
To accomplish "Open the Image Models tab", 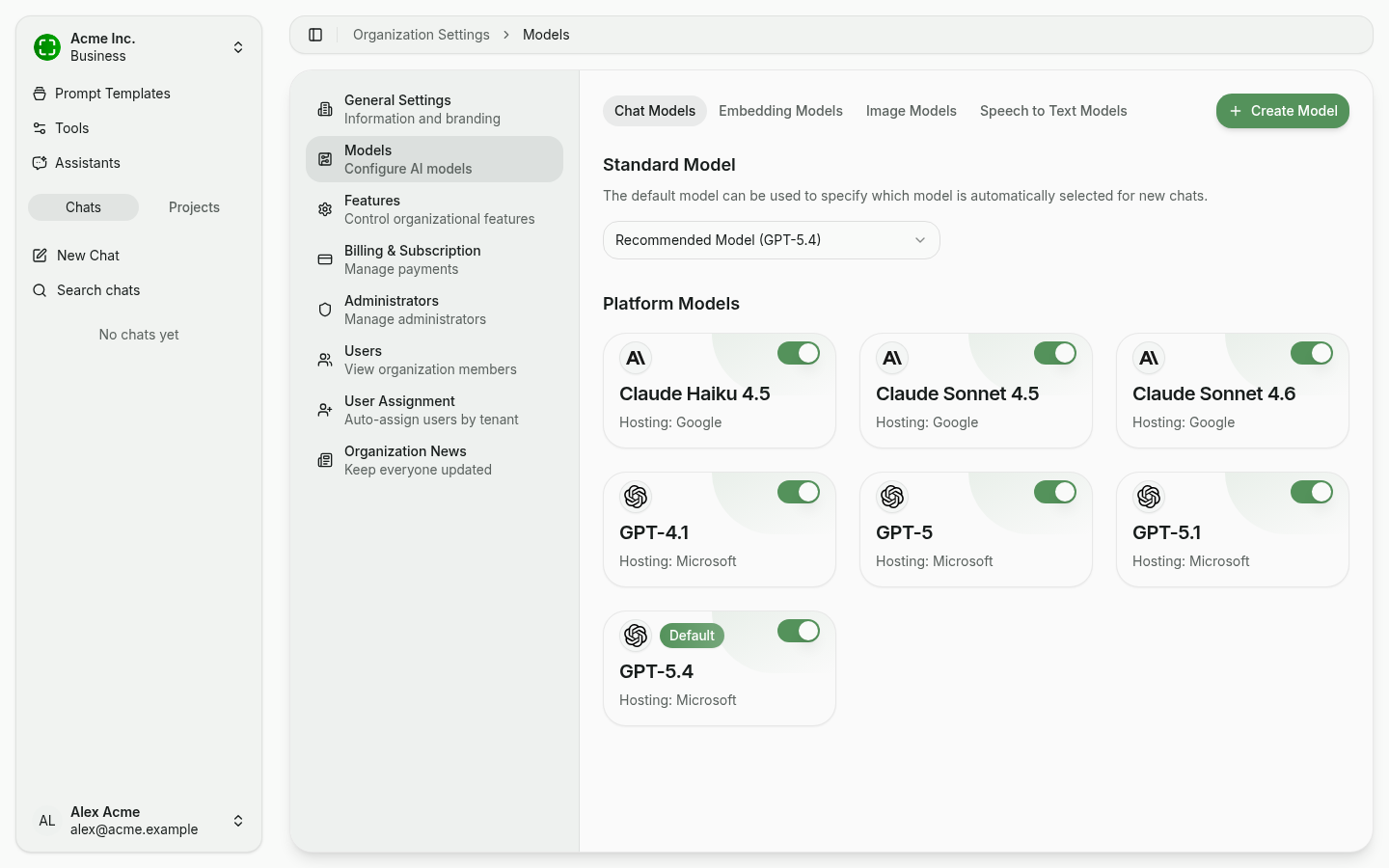I will (x=912, y=111).
